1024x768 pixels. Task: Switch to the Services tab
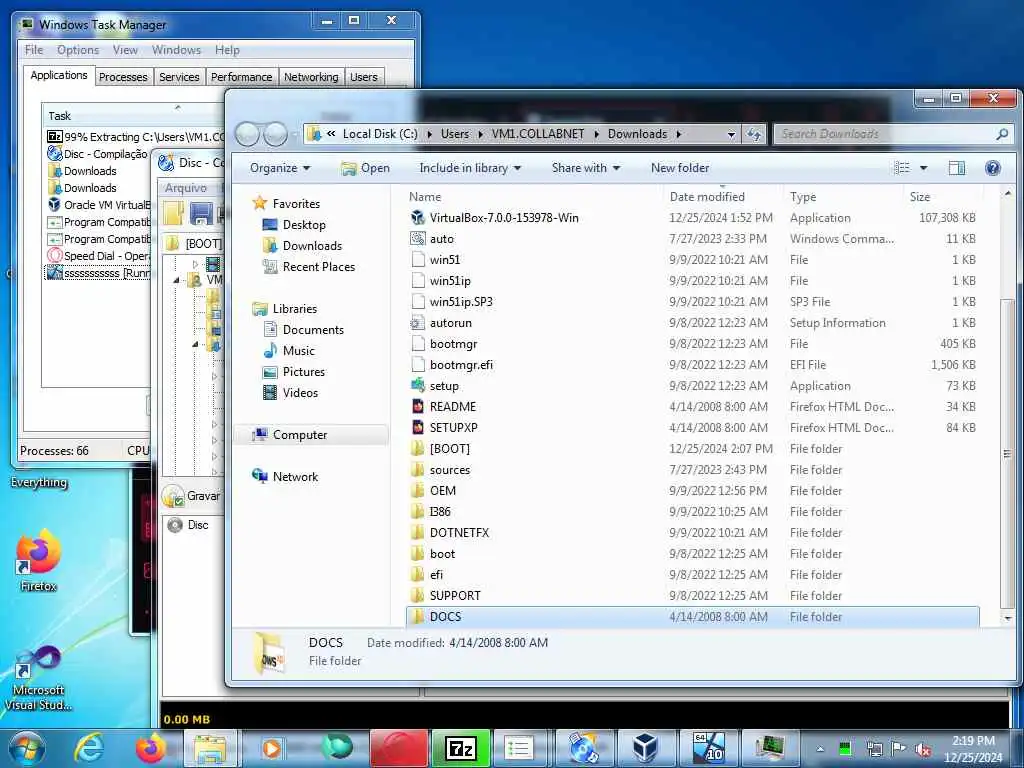coord(179,76)
